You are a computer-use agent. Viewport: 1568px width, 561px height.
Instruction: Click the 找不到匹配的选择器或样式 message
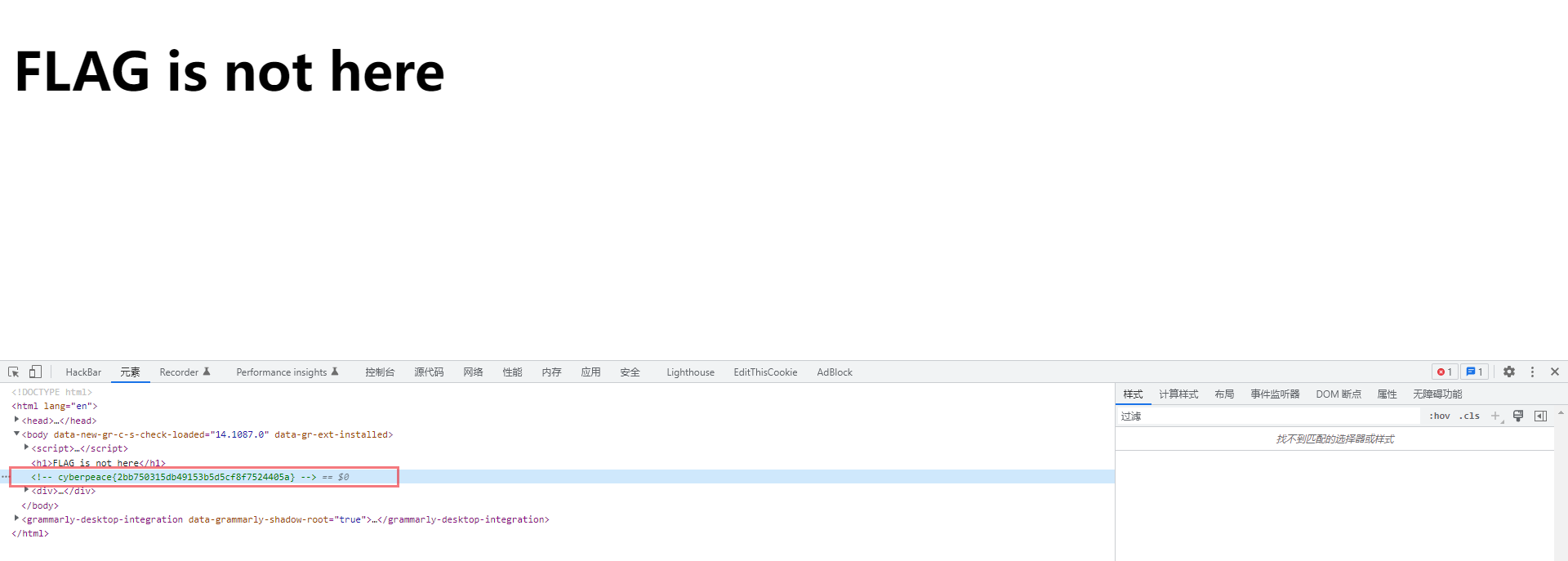click(x=1335, y=439)
